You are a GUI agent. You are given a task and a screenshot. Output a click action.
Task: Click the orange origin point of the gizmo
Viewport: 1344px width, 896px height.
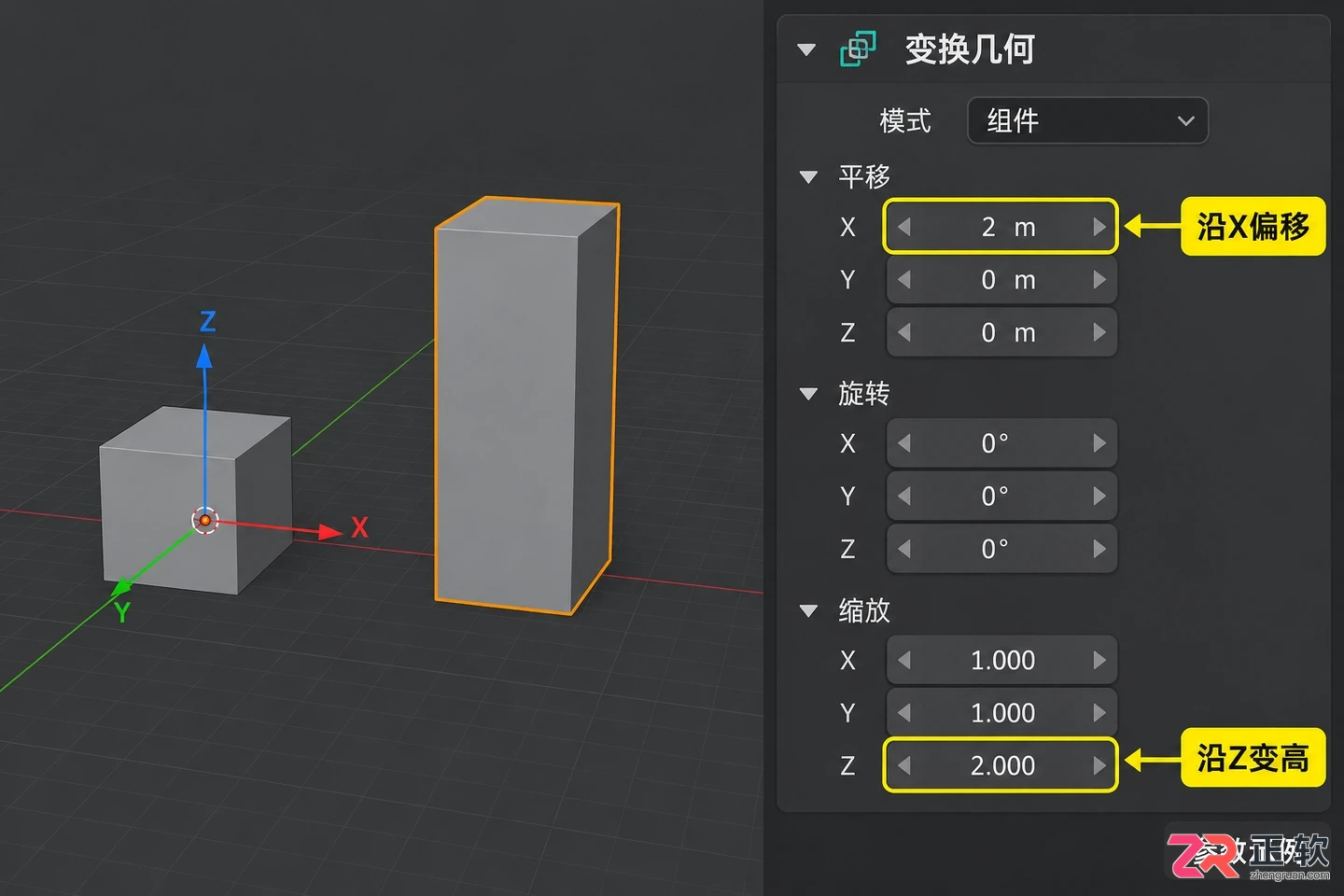205,520
